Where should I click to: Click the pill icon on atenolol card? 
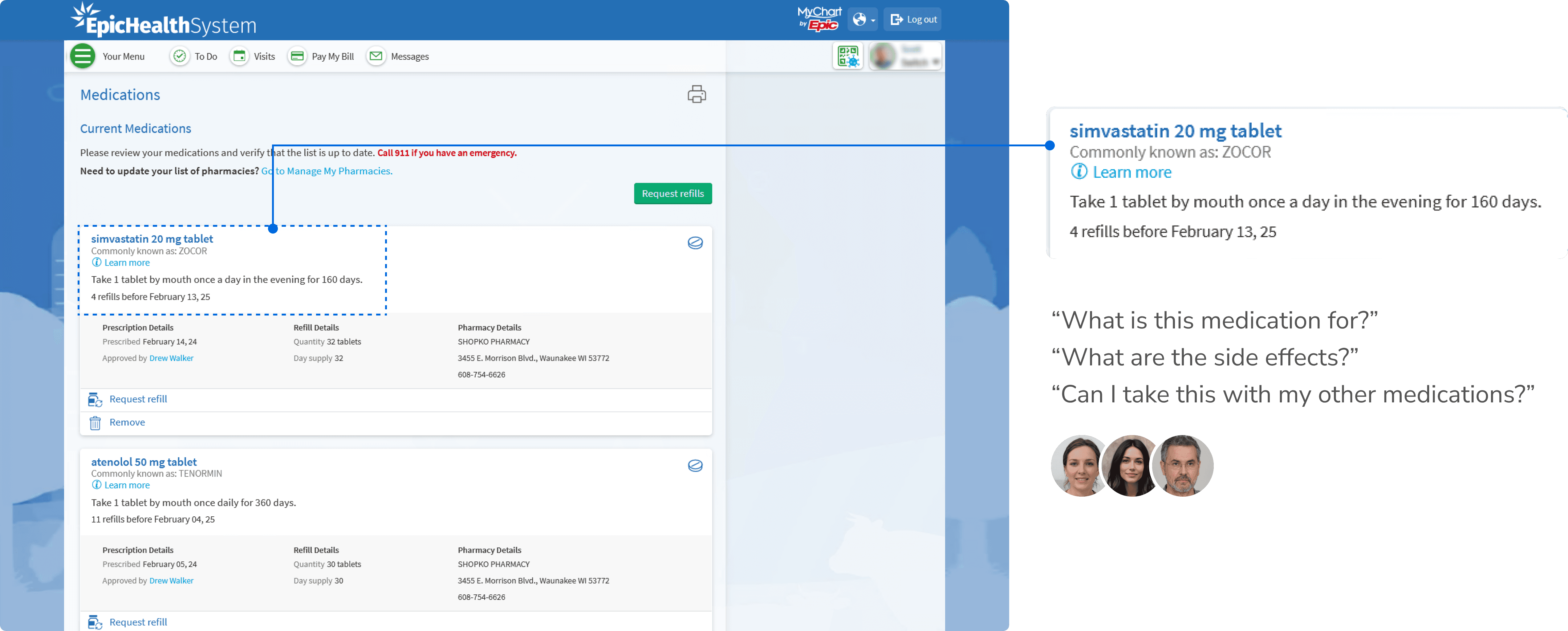(695, 466)
